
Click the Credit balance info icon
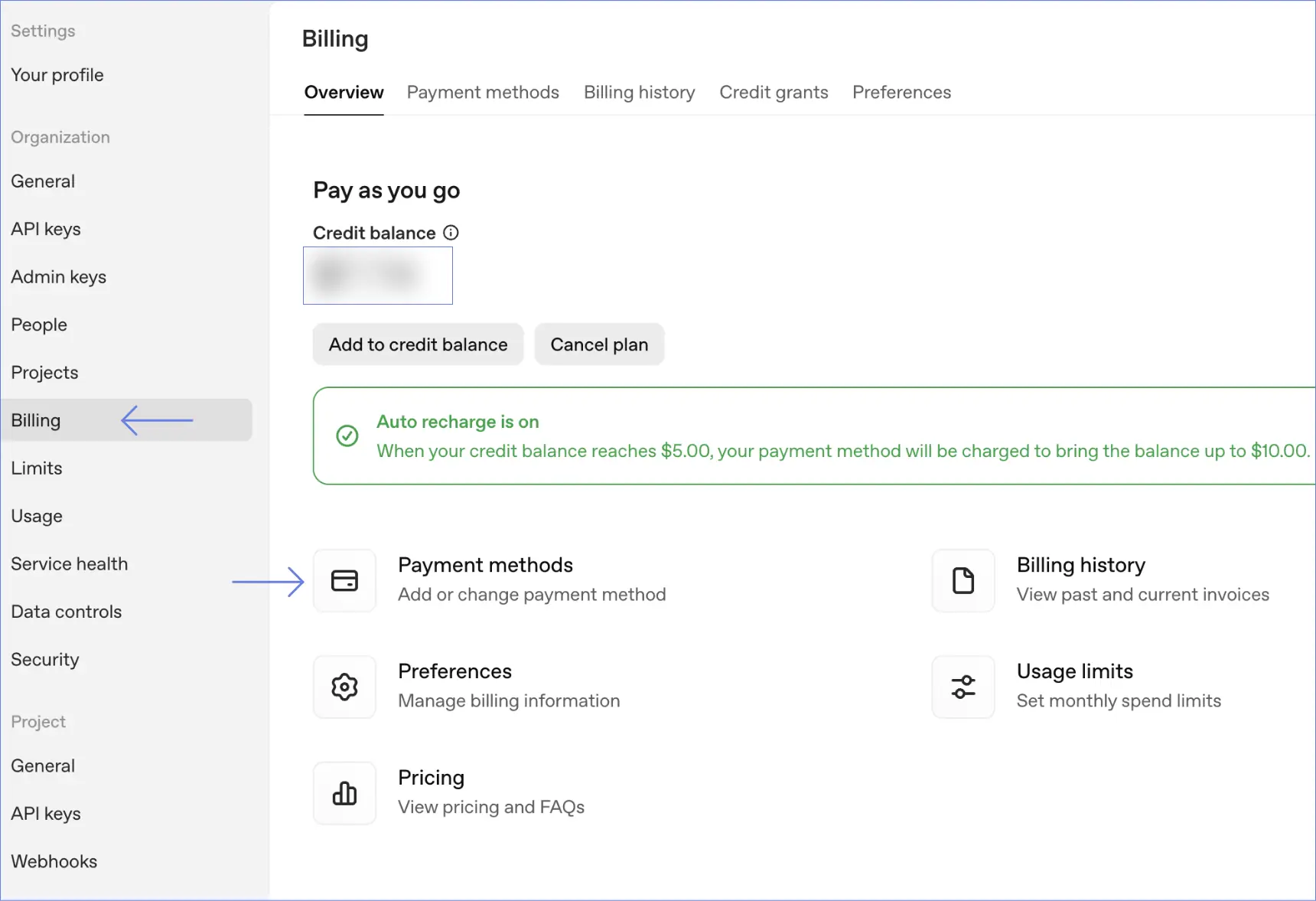coord(451,233)
